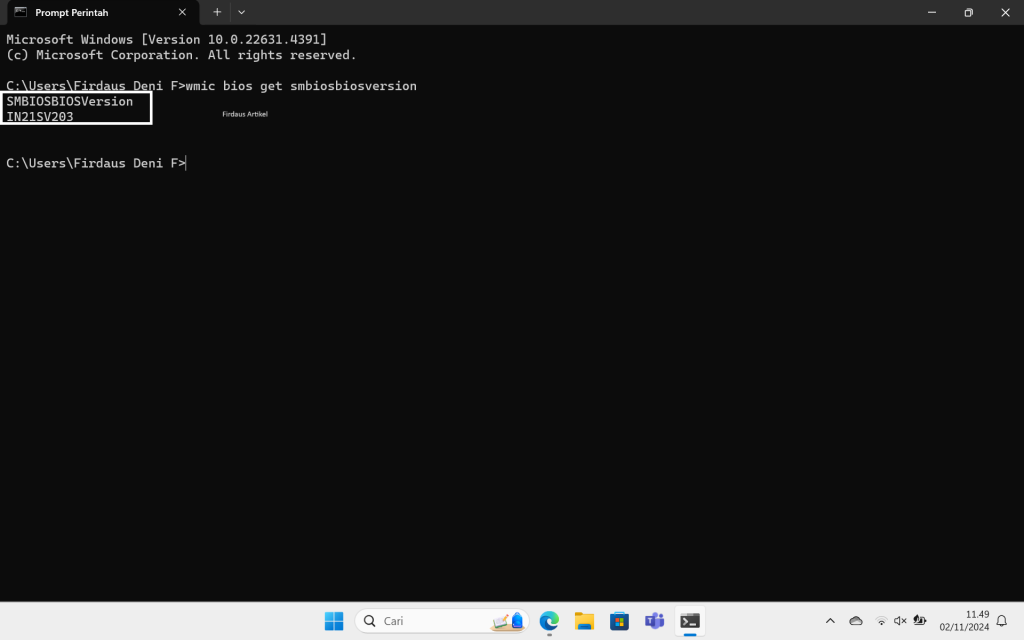
Task: Click the muted speaker volume icon
Action: click(900, 621)
